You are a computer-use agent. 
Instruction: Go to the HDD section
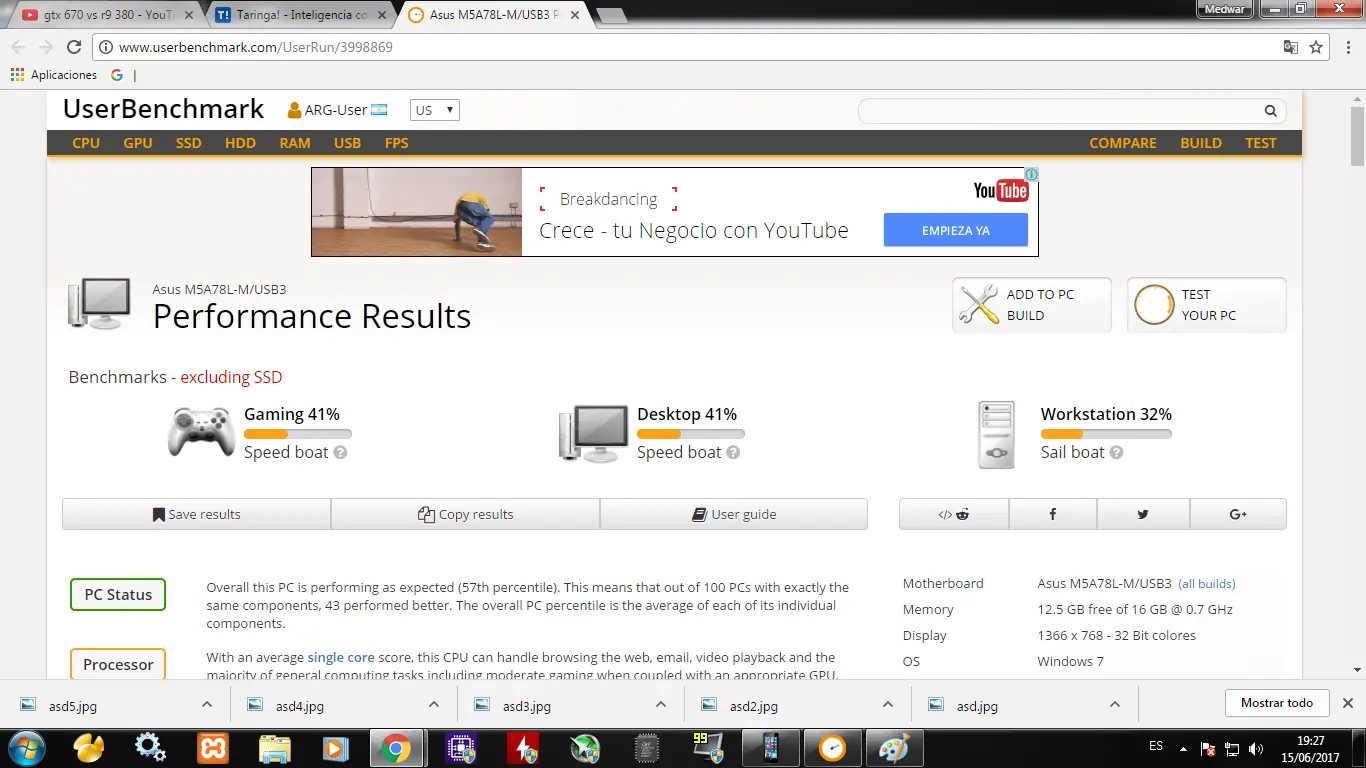click(240, 143)
